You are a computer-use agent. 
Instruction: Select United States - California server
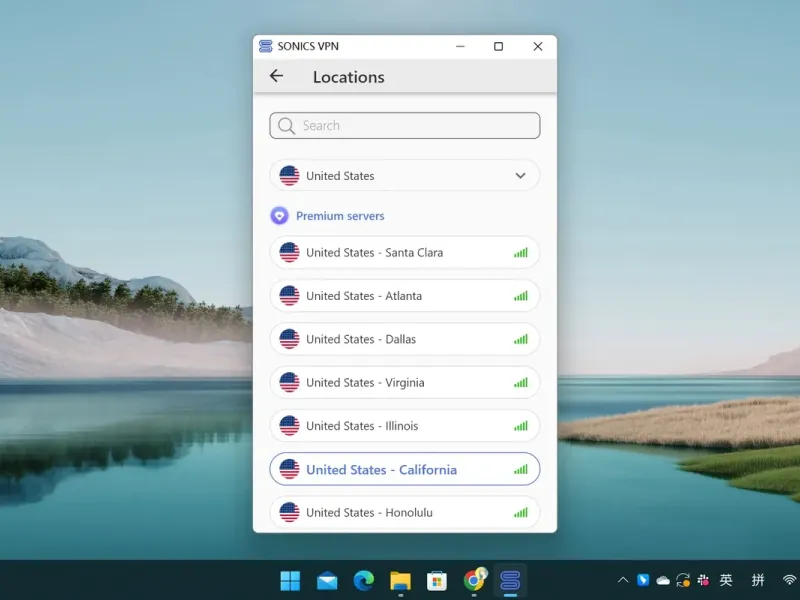[405, 469]
